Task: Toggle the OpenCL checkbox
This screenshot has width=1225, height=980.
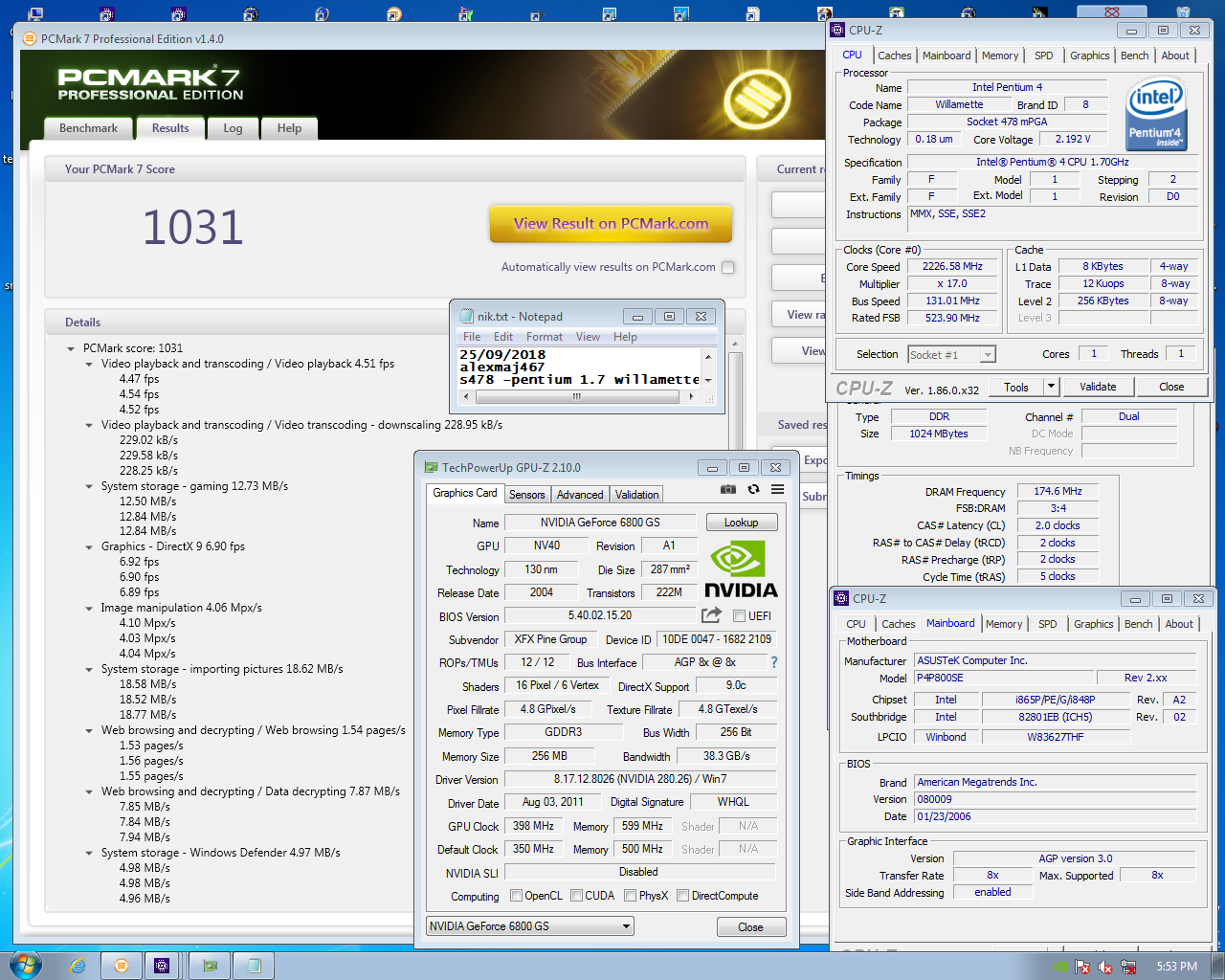Action: coord(517,896)
